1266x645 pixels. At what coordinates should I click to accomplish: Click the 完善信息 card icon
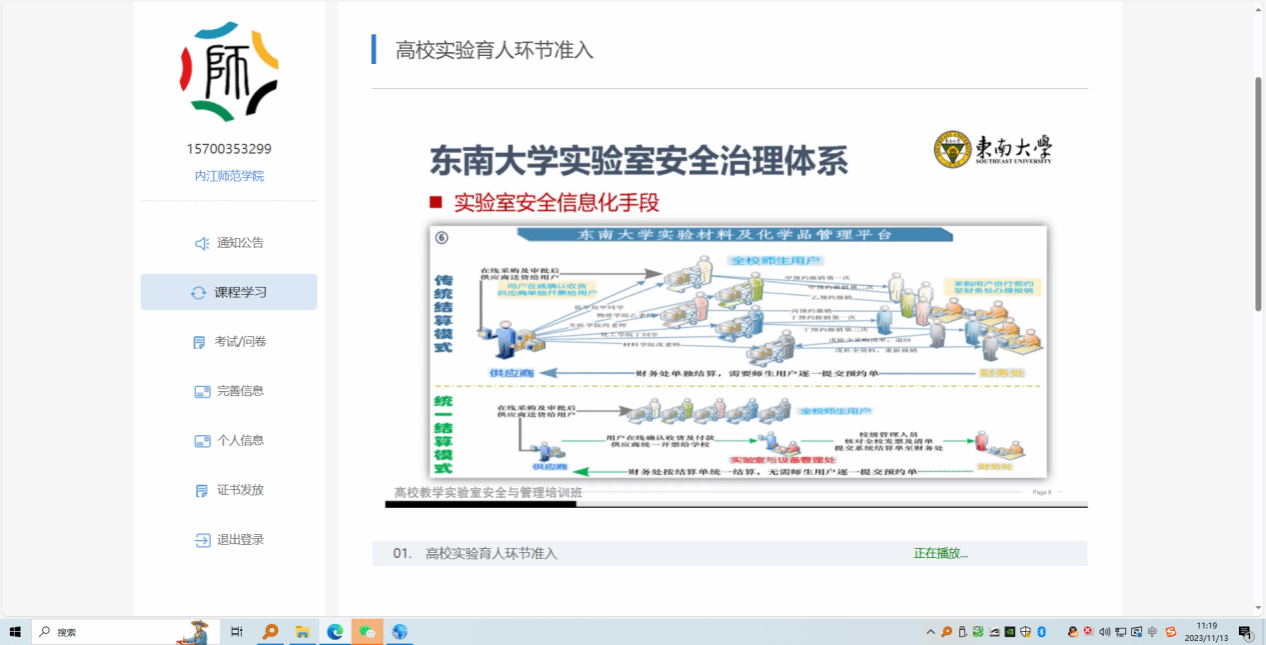pos(202,391)
